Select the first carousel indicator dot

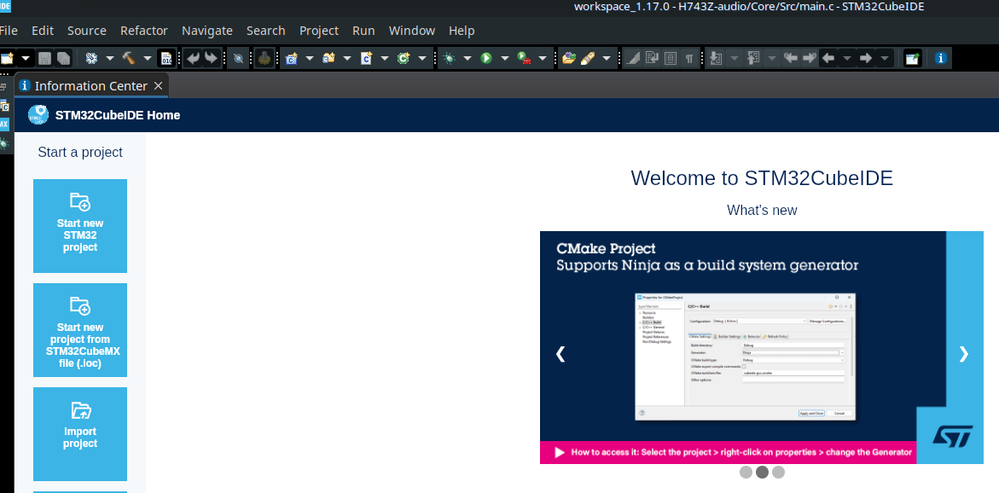tap(746, 472)
